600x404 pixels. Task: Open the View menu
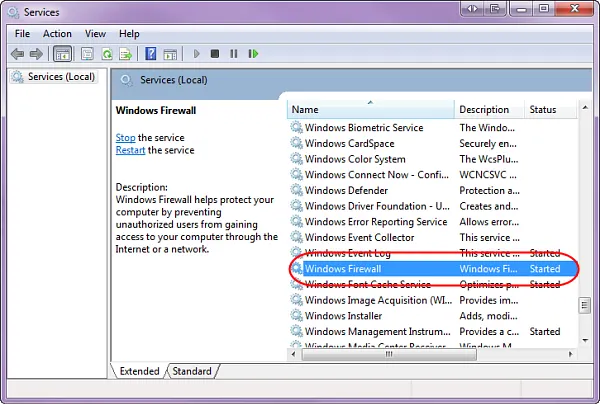click(95, 34)
